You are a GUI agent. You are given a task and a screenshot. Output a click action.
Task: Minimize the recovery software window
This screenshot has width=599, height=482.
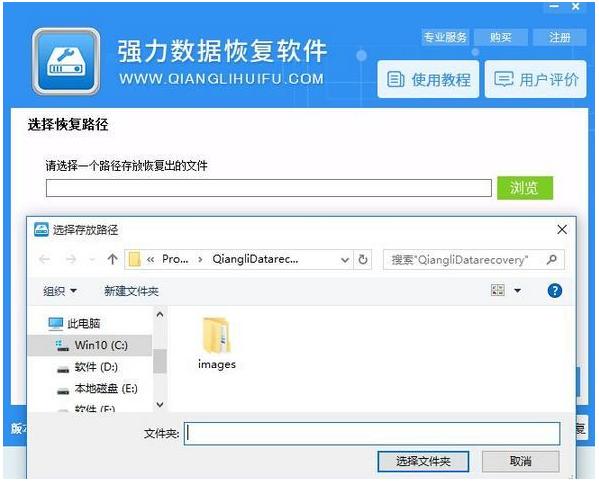(x=555, y=6)
